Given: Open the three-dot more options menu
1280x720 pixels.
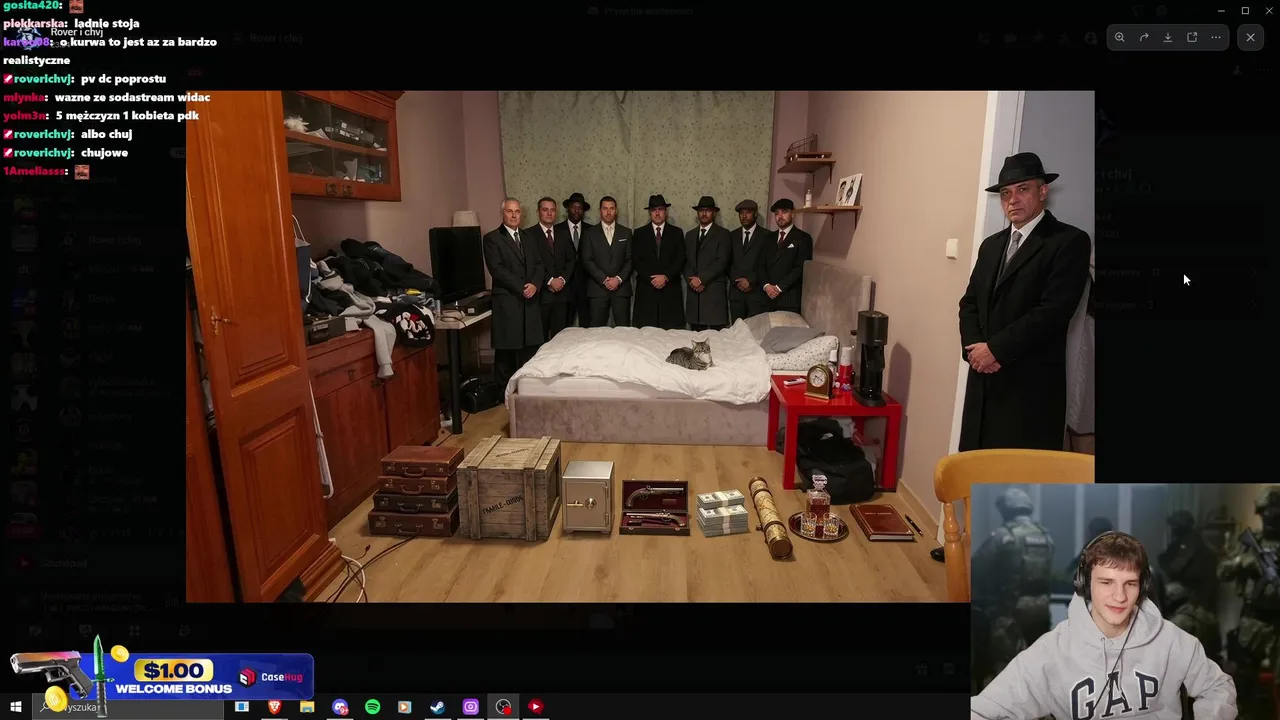Looking at the screenshot, I should [x=1216, y=37].
